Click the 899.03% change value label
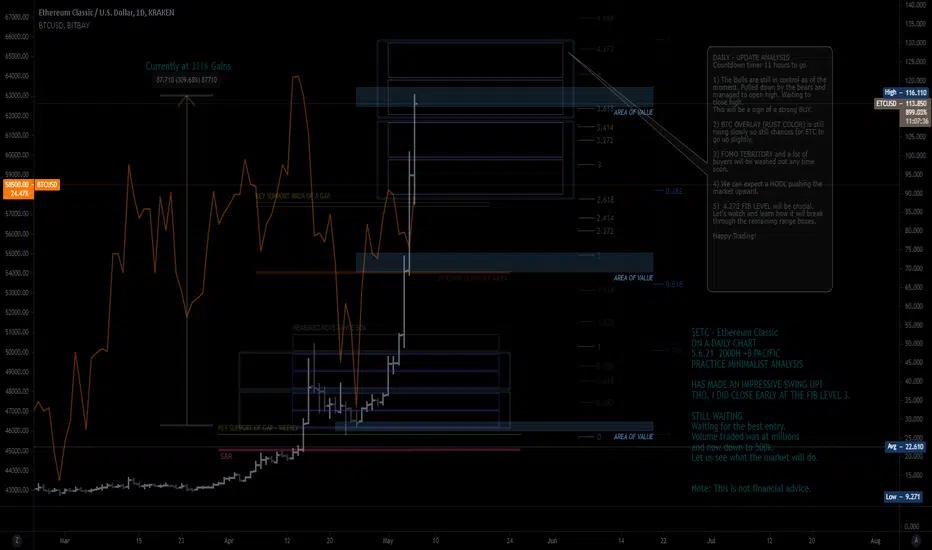 (x=916, y=112)
